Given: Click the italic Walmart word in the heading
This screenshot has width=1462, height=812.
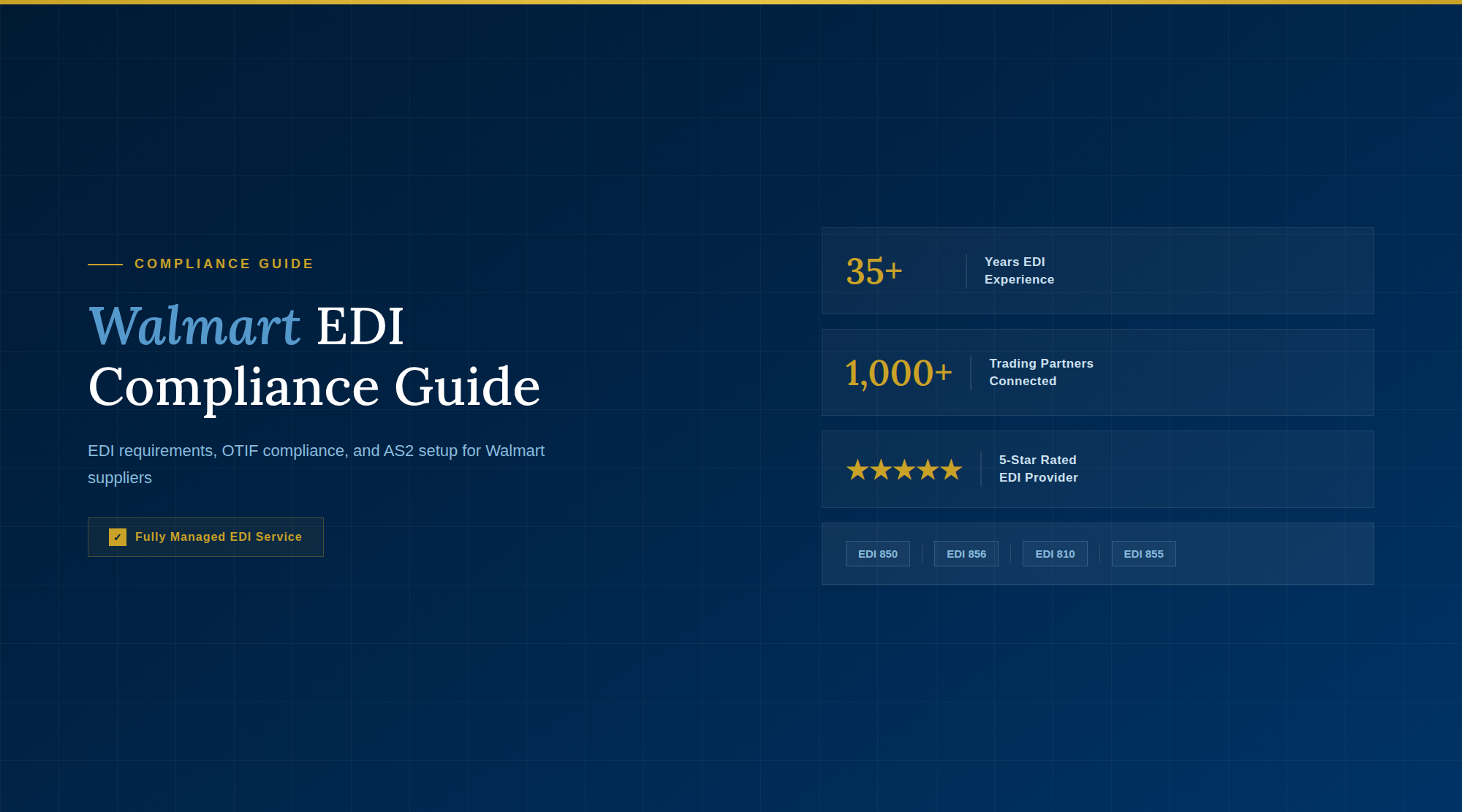Looking at the screenshot, I should point(194,326).
